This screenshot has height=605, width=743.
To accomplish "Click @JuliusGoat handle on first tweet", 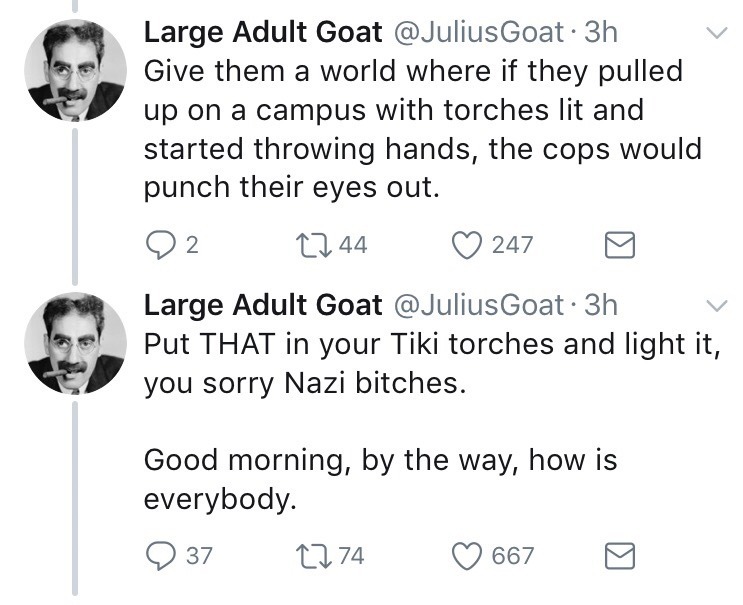I will click(x=477, y=33).
